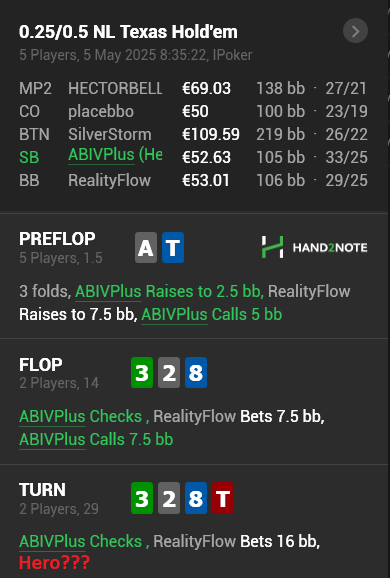Click ABIVPlus Calls 5 bb link

212,315
